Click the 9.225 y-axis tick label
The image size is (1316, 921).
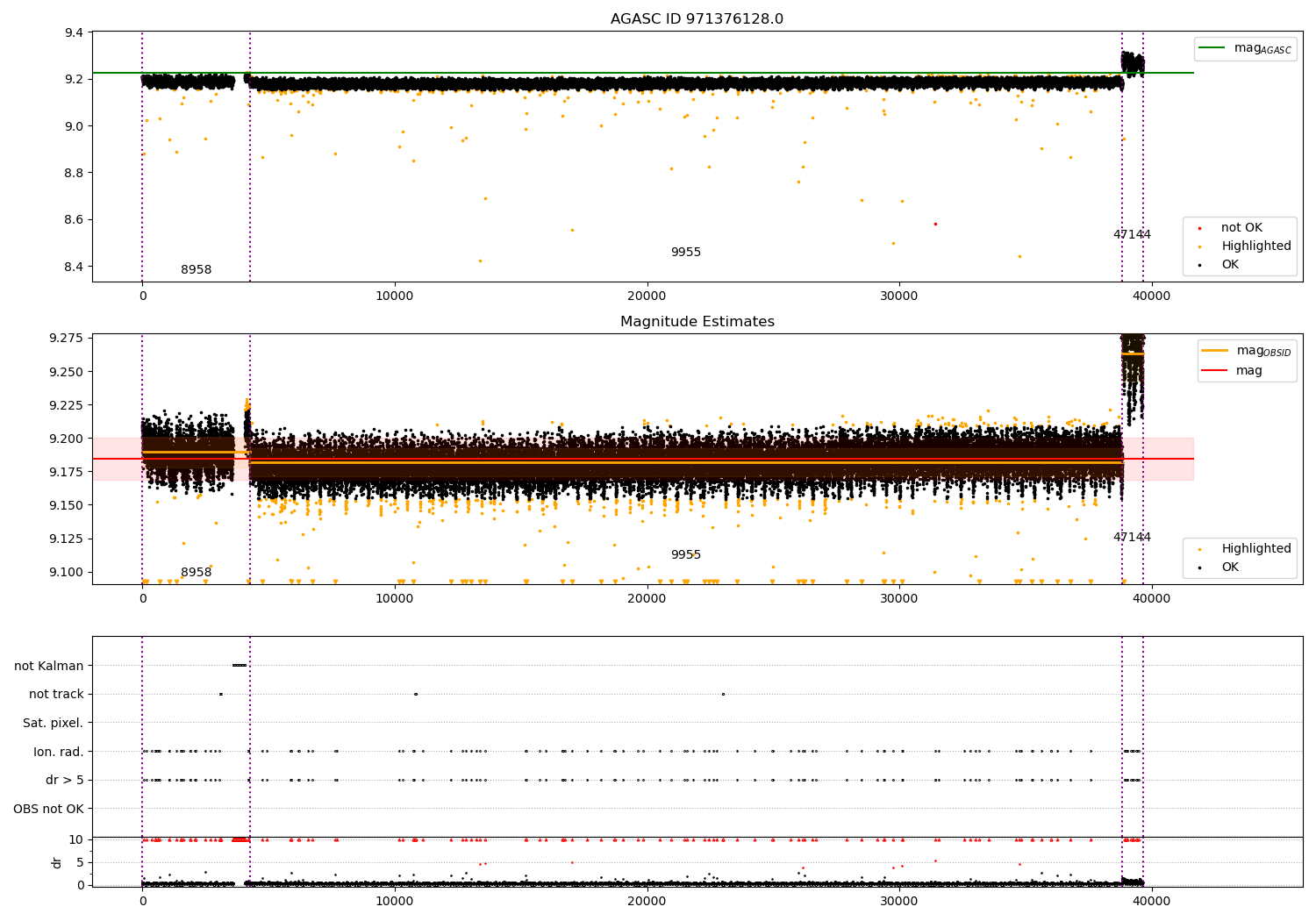point(67,405)
